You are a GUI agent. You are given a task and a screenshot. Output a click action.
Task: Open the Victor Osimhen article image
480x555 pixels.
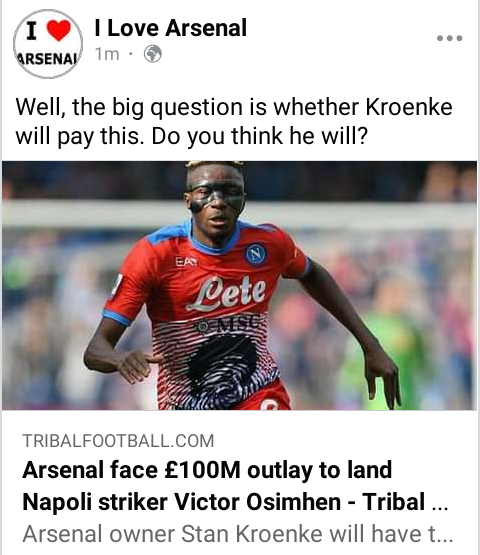coord(240,285)
